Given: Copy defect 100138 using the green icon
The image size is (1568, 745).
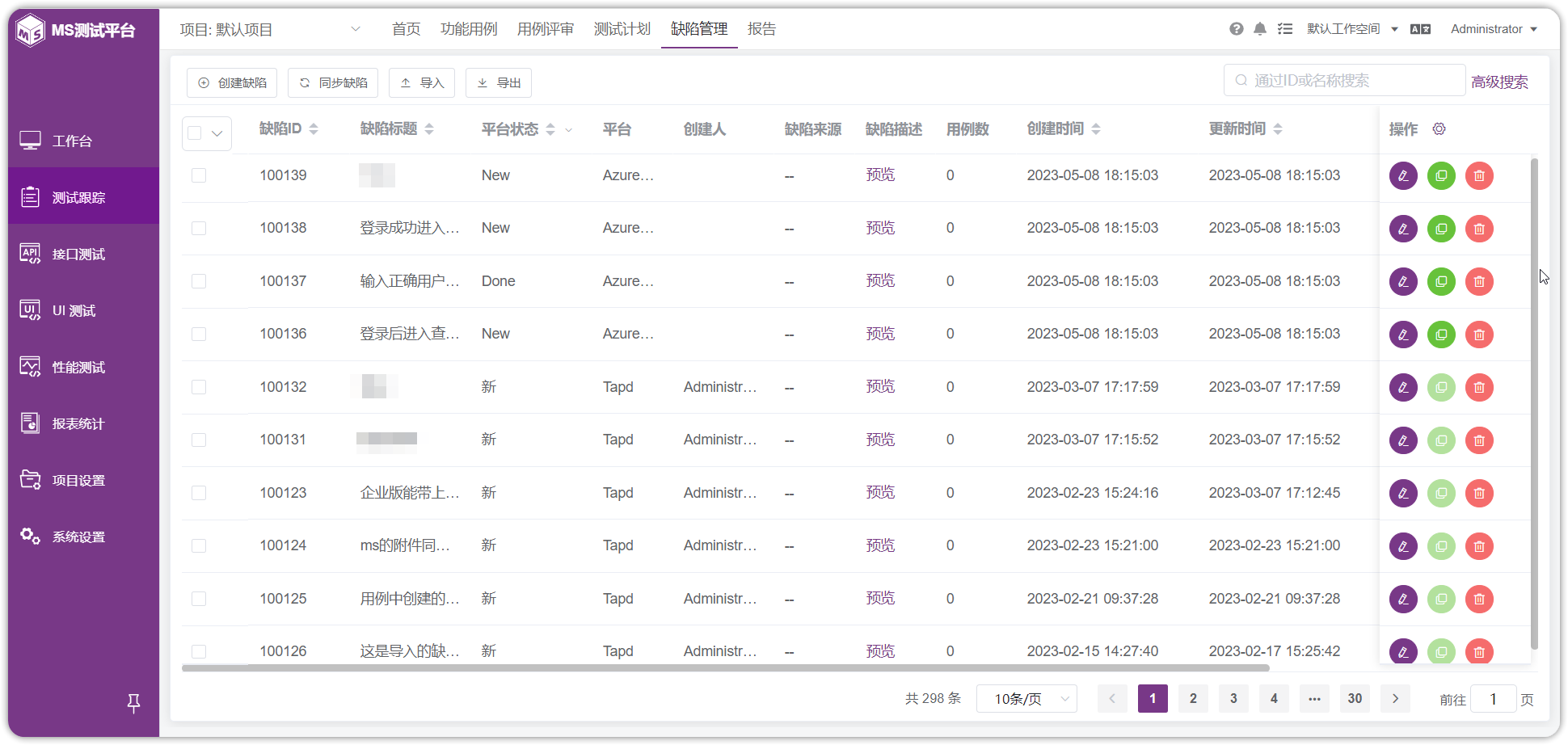Looking at the screenshot, I should [x=1441, y=229].
